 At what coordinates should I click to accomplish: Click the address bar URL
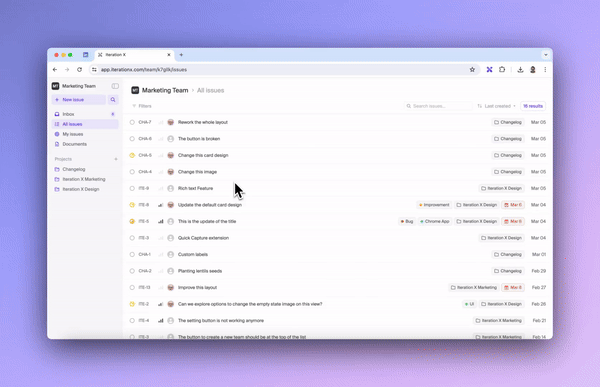point(144,70)
